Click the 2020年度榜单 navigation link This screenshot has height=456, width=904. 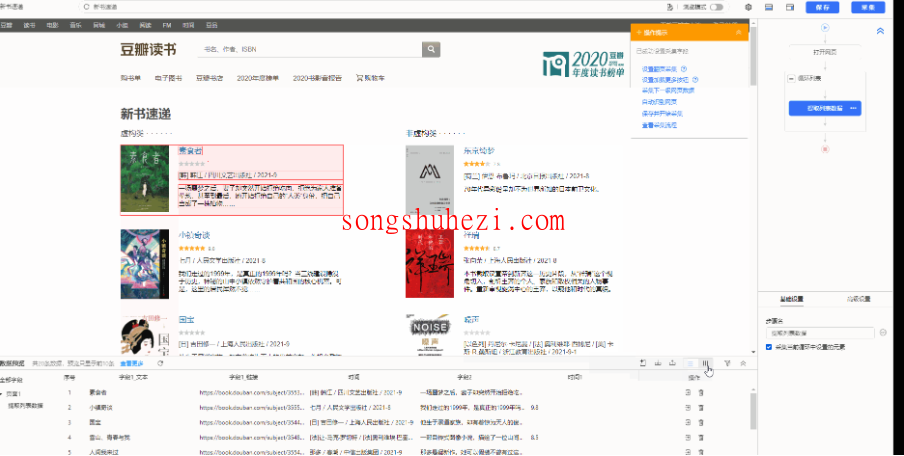258,78
